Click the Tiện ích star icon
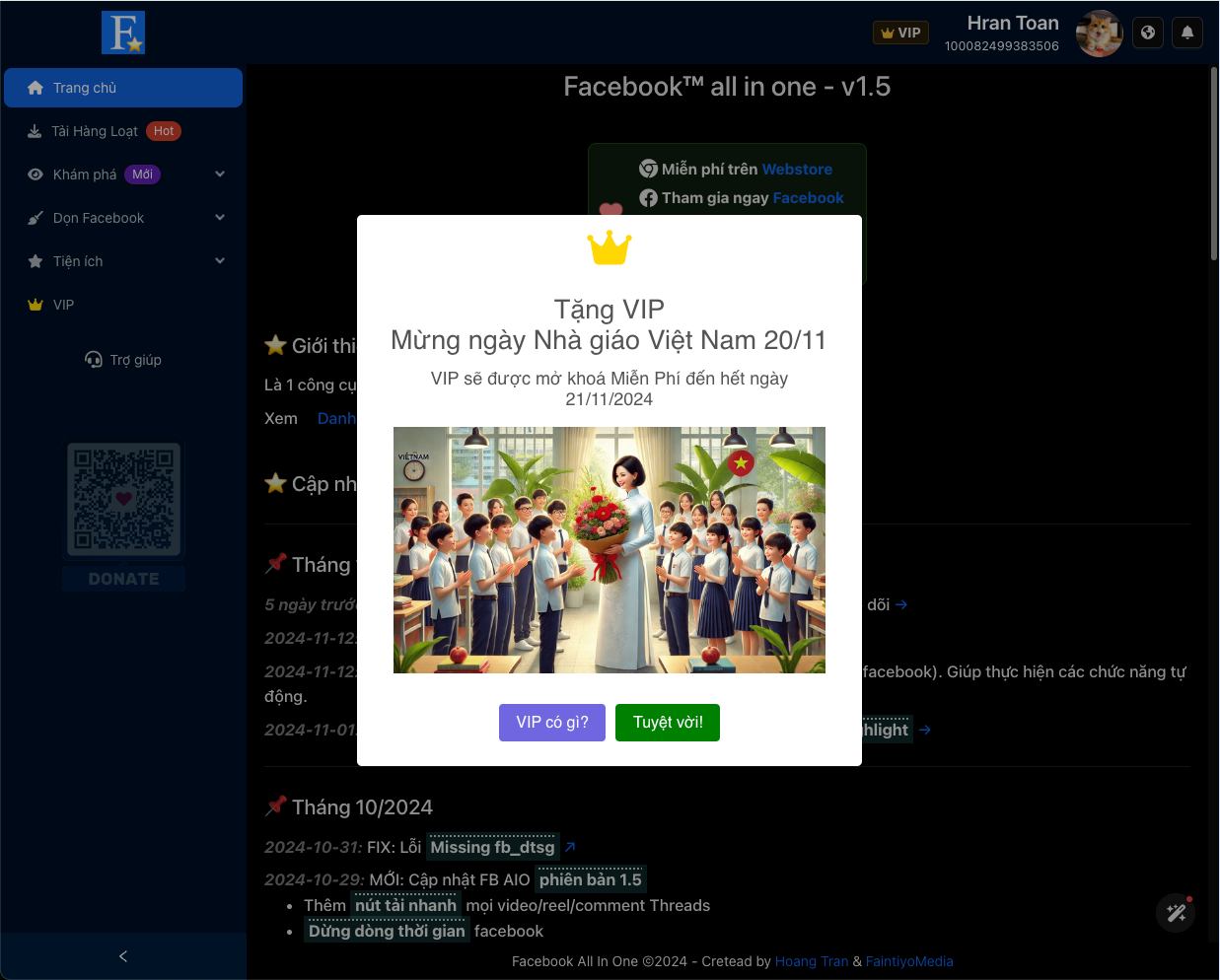The height and width of the screenshot is (980, 1220). click(36, 261)
